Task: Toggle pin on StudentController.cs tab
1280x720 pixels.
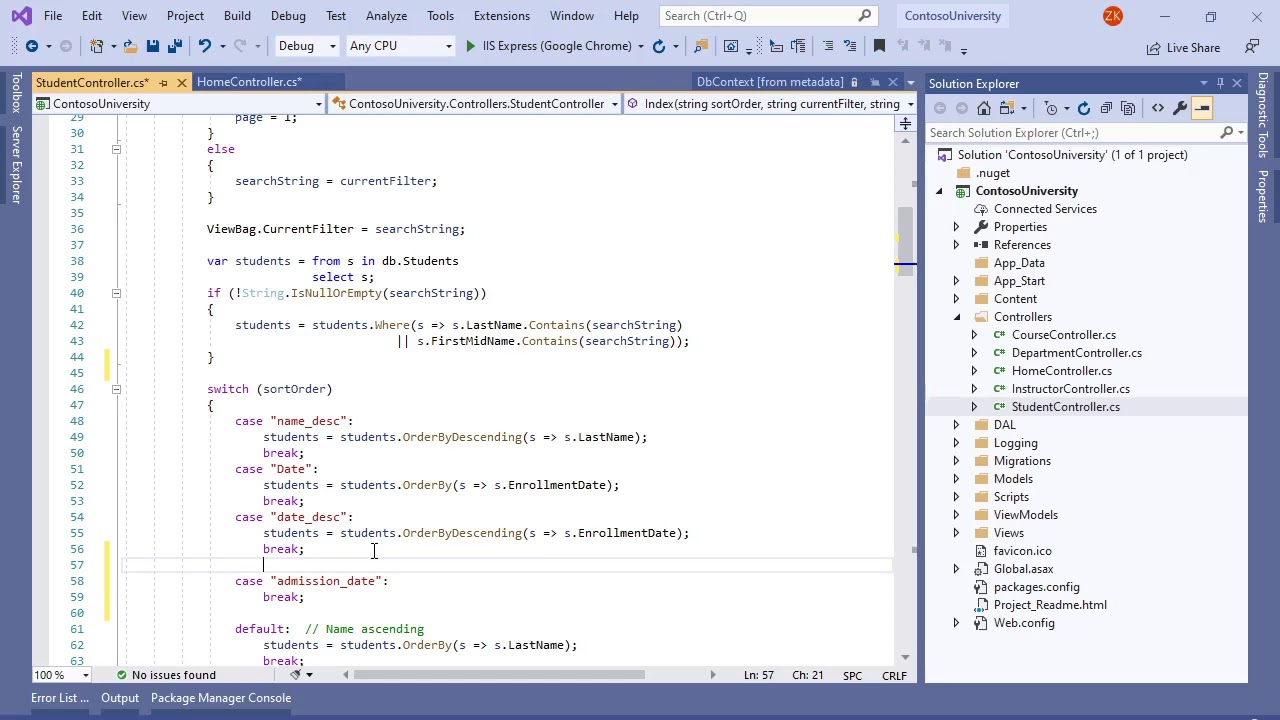Action: click(x=164, y=82)
